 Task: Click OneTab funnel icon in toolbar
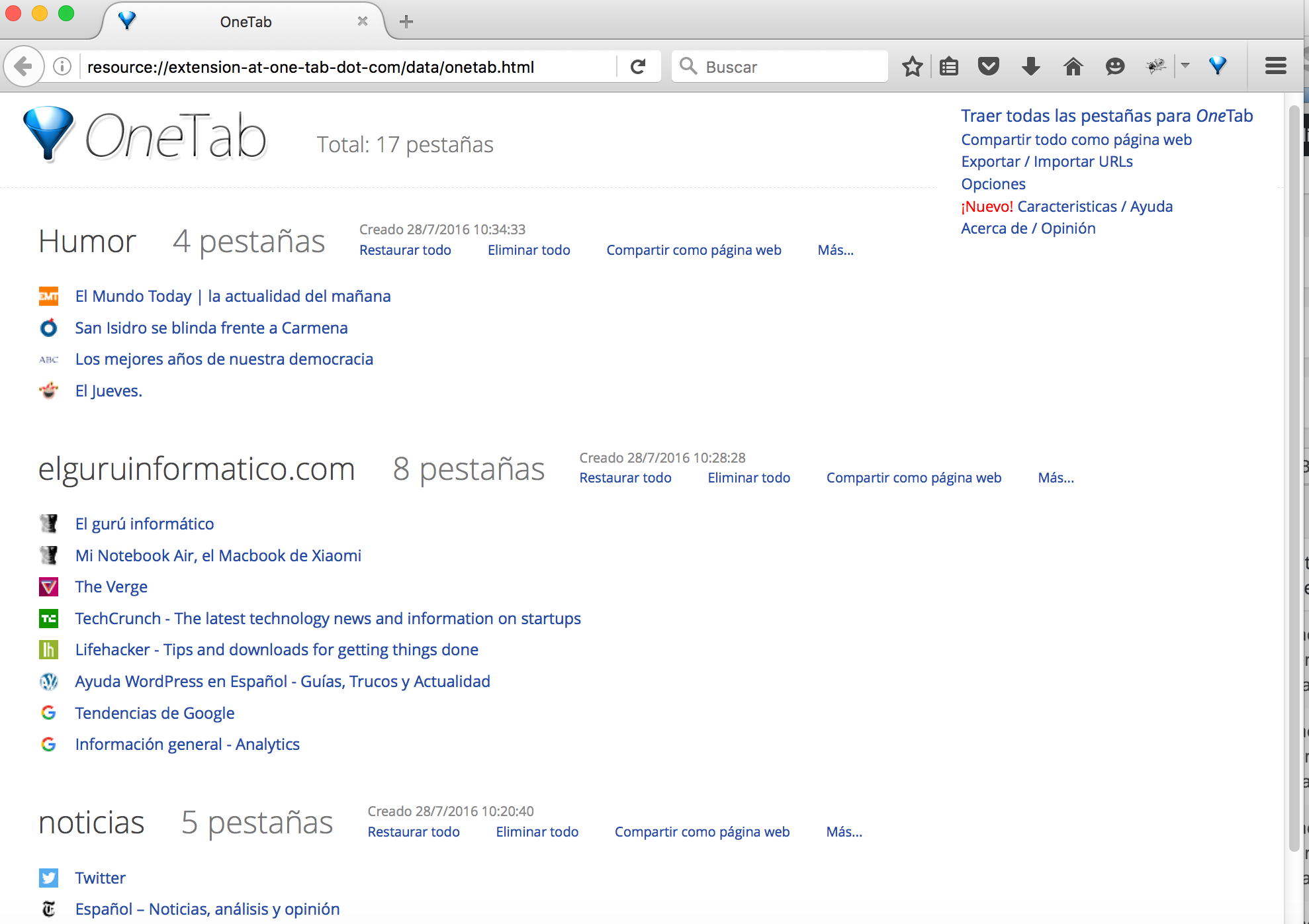click(1218, 66)
